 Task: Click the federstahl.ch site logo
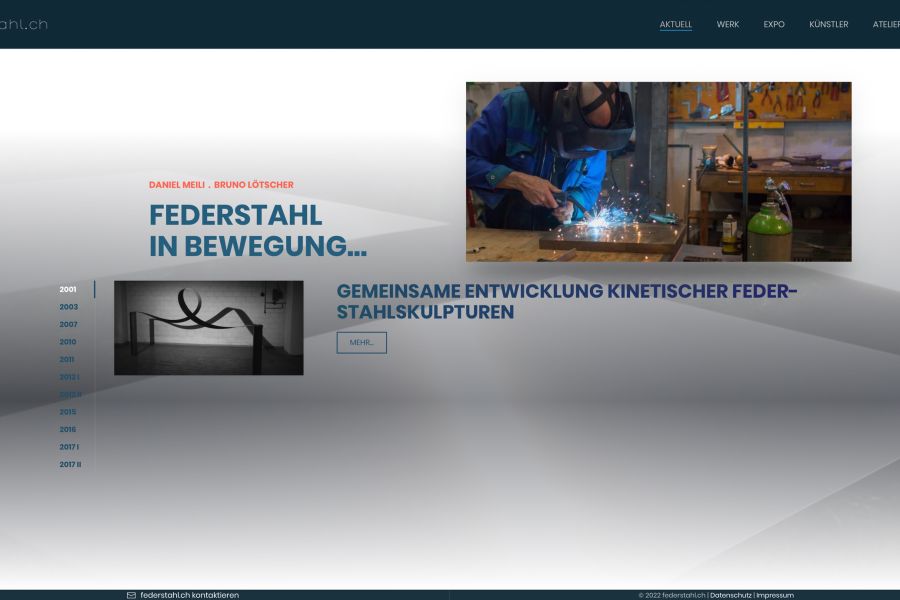[x=24, y=24]
